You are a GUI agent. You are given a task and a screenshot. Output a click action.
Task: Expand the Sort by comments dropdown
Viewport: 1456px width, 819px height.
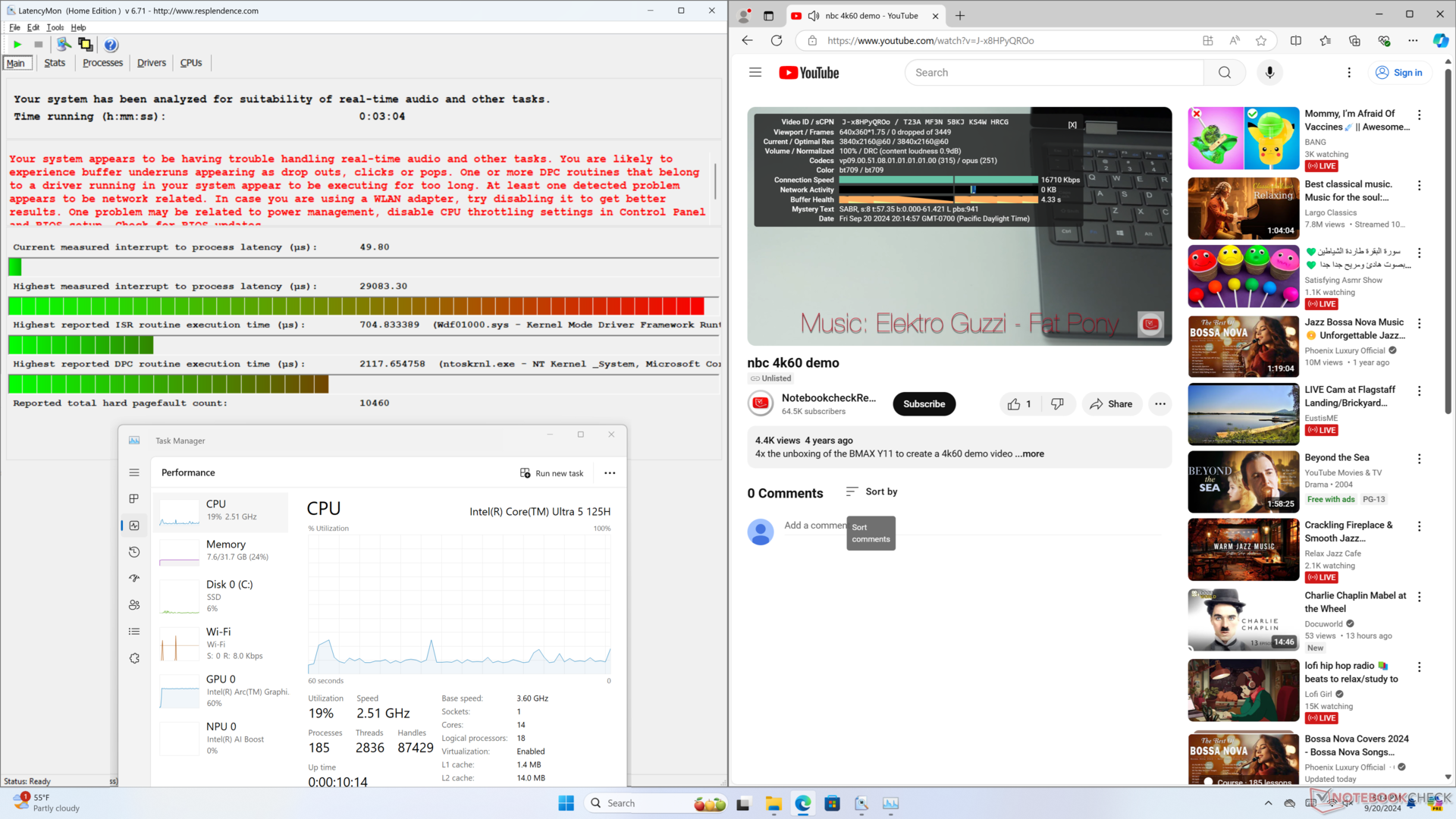pyautogui.click(x=872, y=492)
